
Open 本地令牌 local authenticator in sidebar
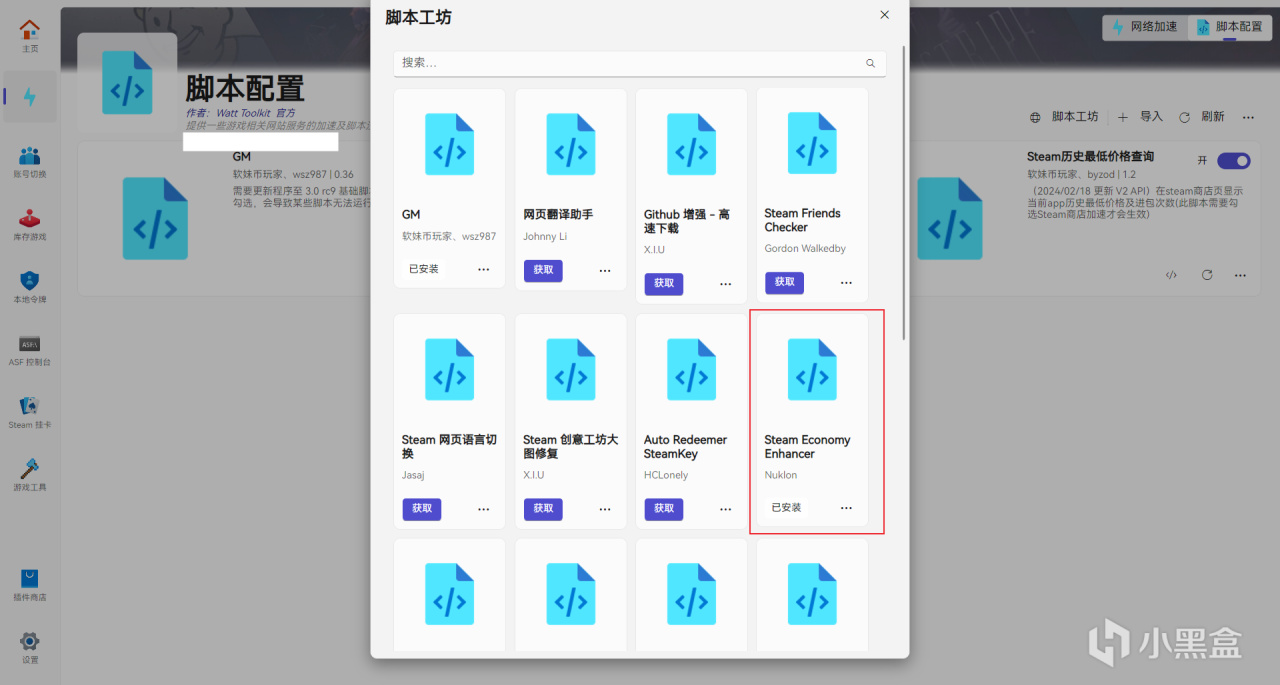pos(30,288)
